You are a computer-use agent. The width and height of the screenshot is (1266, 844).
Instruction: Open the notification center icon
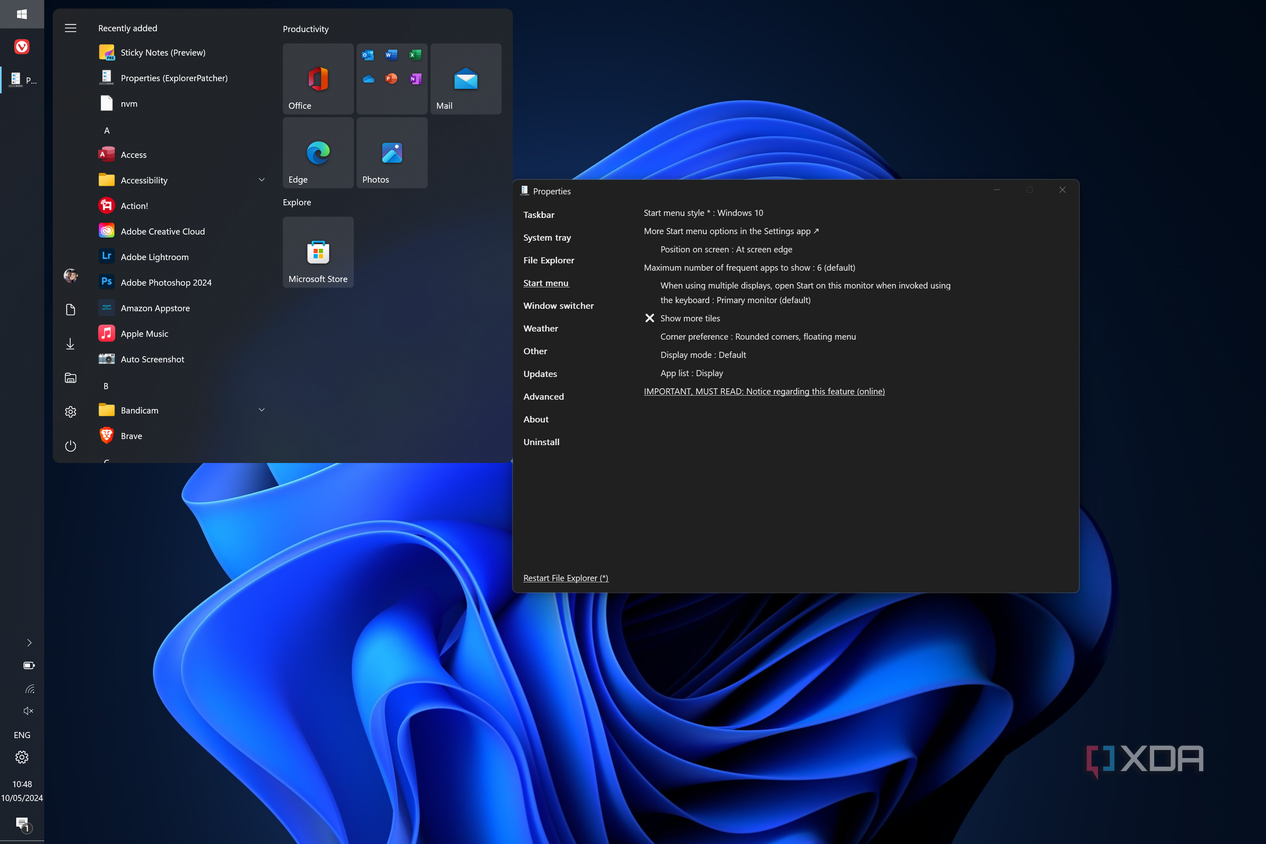point(22,824)
